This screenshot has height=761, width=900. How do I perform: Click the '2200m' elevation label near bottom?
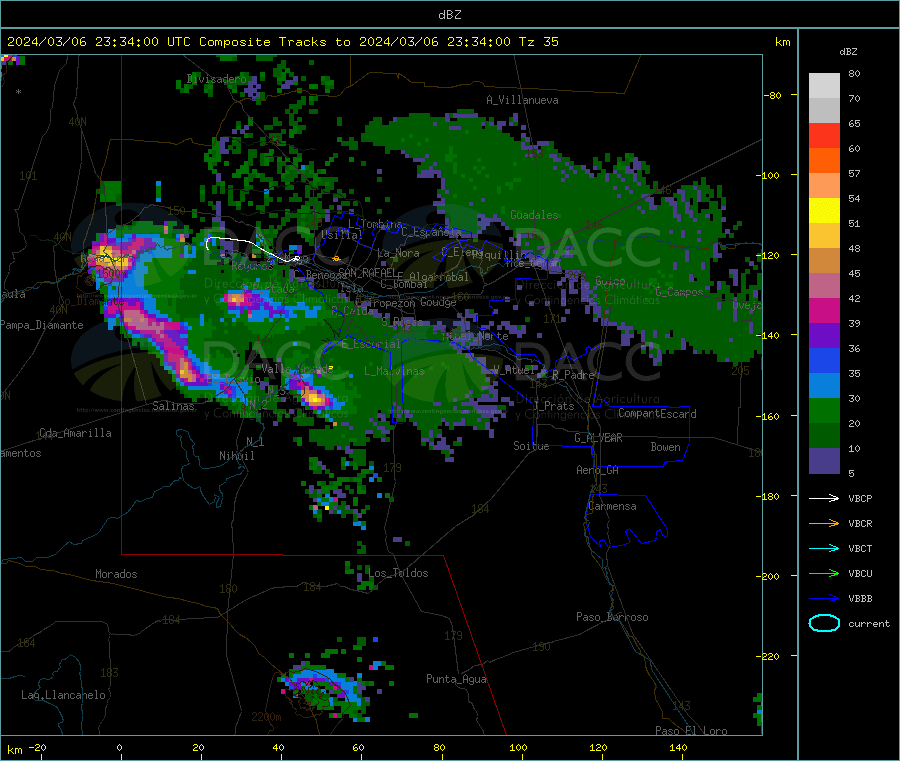coord(266,717)
